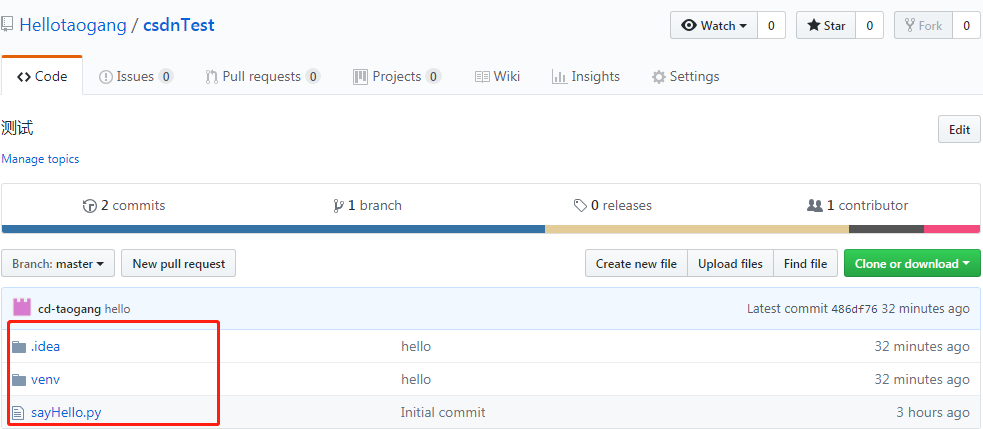View the 1 contributor link
Image resolution: width=983 pixels, height=429 pixels.
click(858, 206)
